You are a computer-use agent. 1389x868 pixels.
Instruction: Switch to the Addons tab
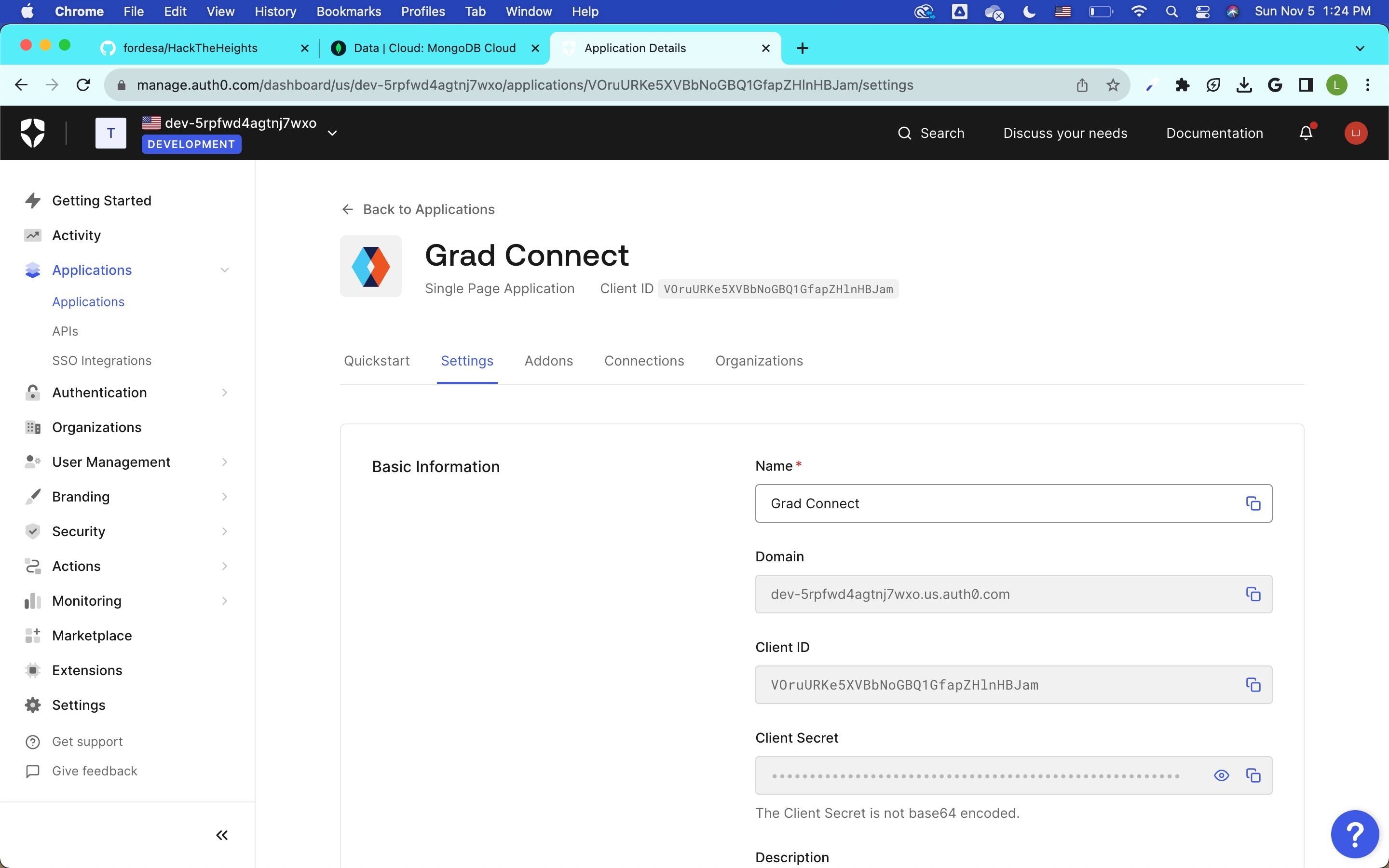pyautogui.click(x=549, y=361)
